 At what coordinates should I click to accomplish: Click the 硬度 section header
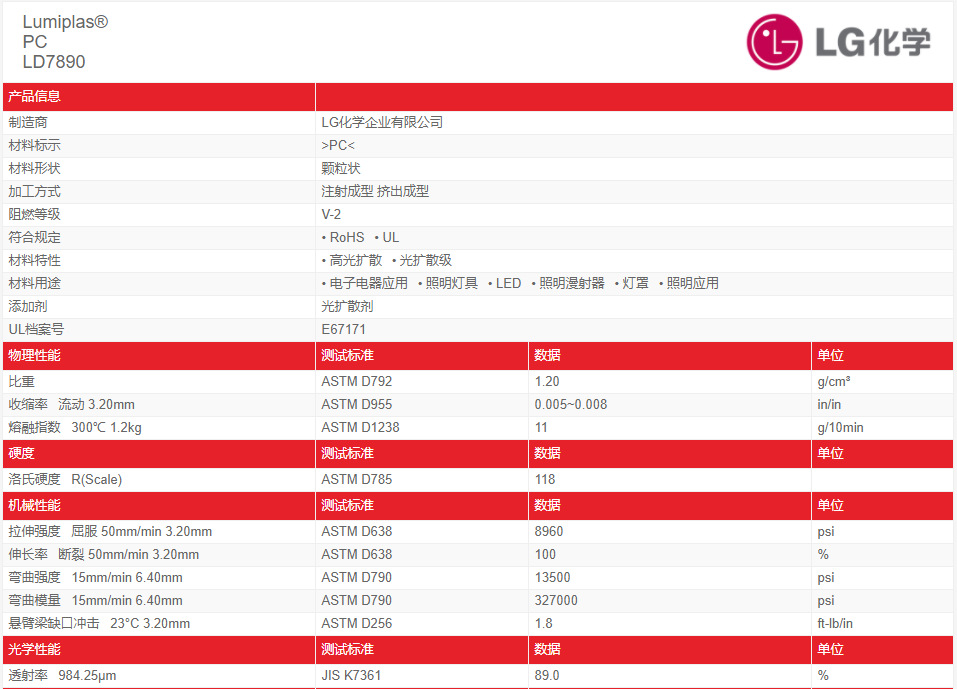click(x=22, y=453)
